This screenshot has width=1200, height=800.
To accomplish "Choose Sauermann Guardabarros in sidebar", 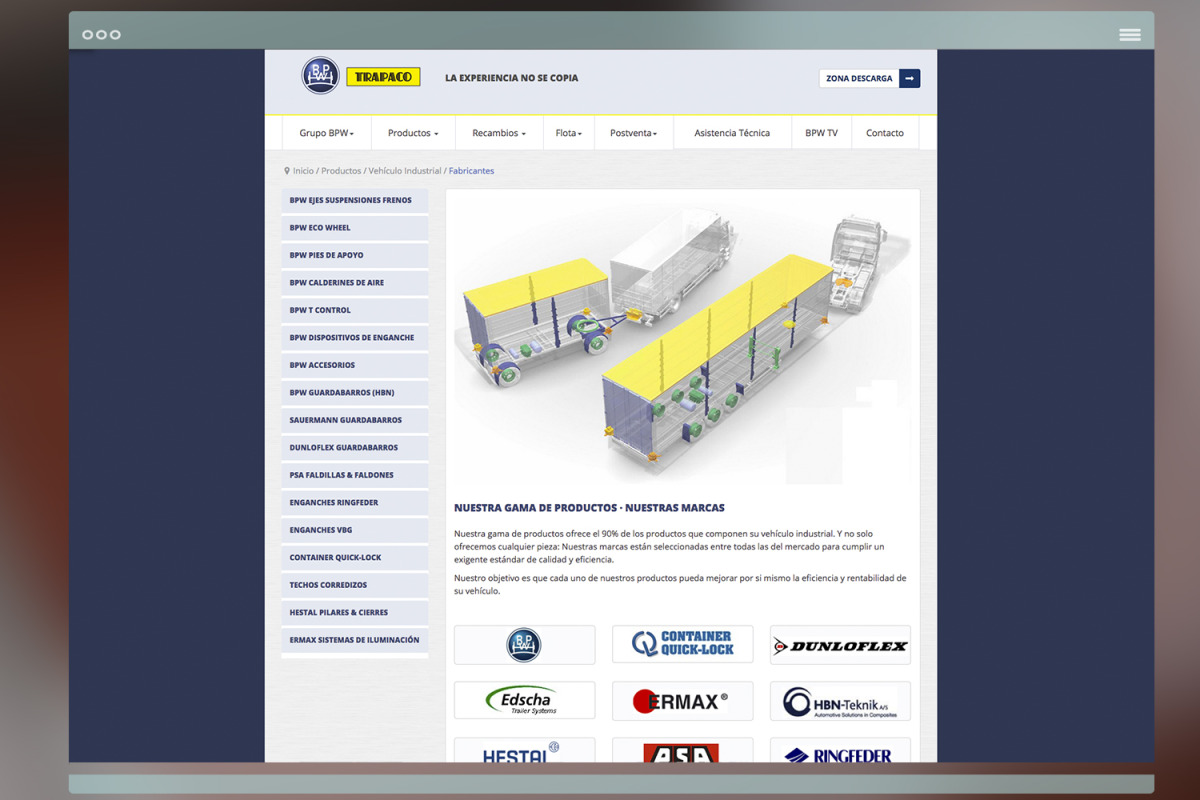I will pos(355,420).
